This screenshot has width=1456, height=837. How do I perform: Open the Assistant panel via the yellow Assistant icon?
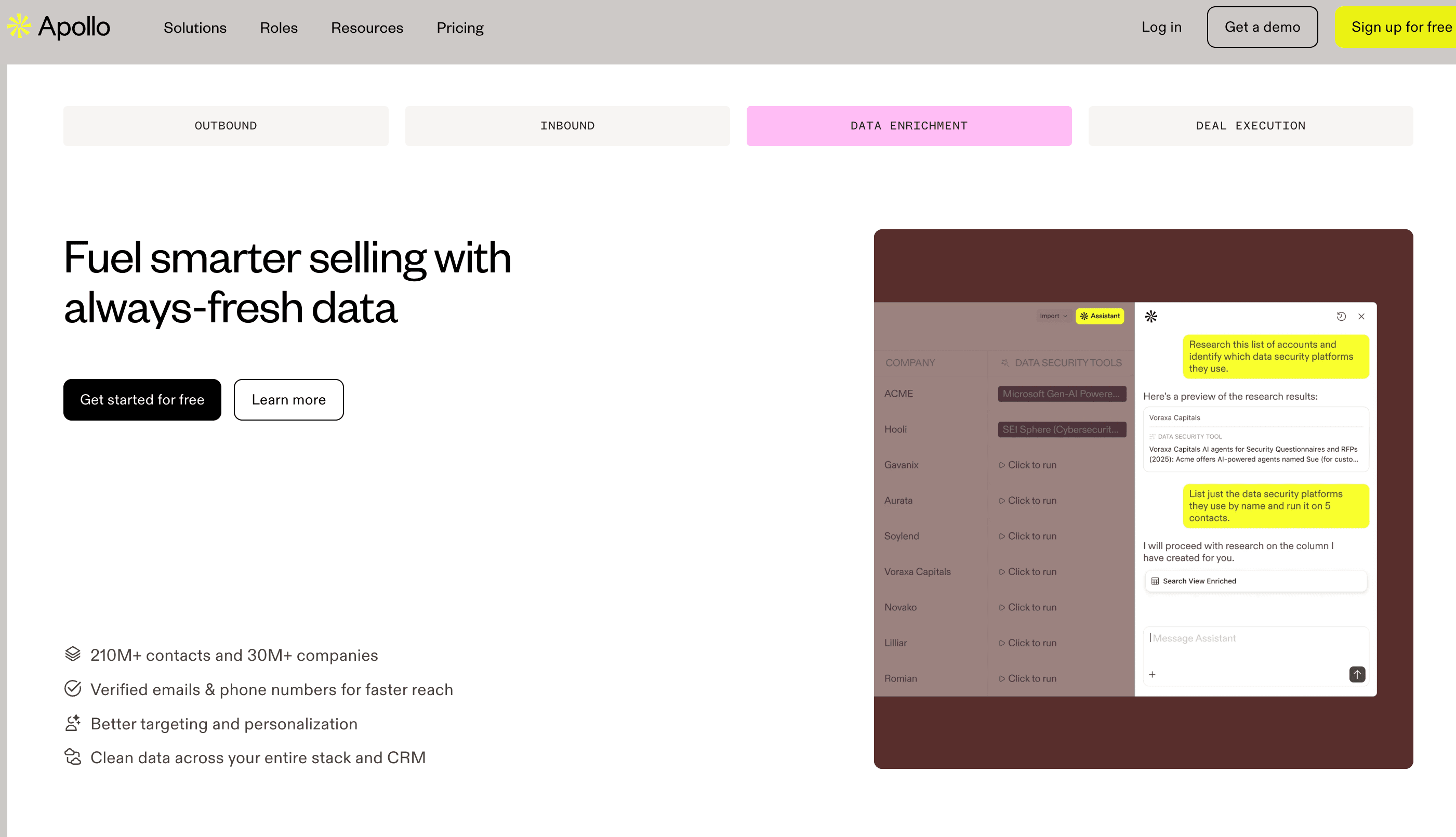pos(1099,316)
